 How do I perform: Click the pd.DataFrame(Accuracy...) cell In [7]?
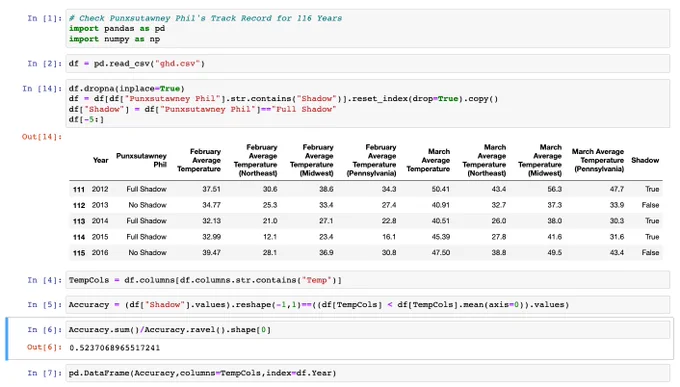pos(368,373)
